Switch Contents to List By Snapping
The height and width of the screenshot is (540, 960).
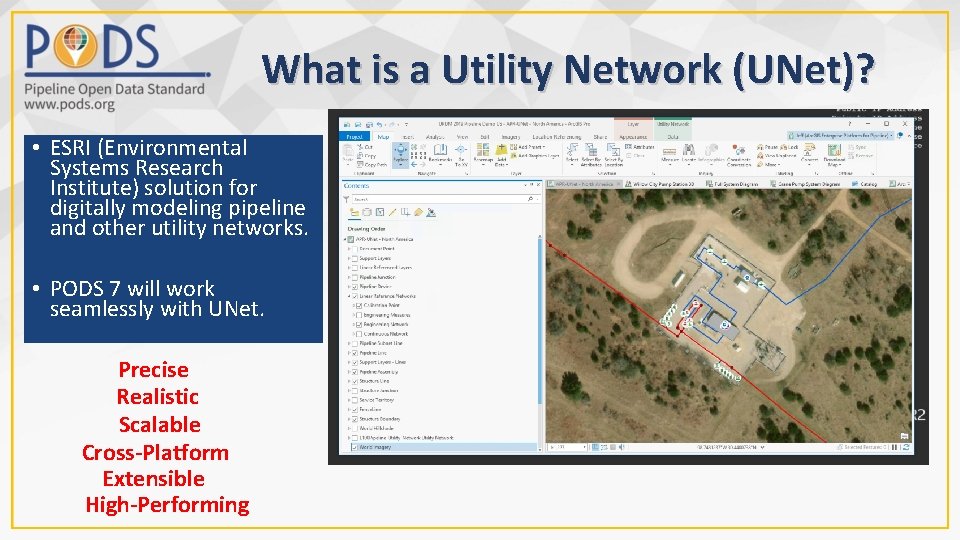[405, 212]
